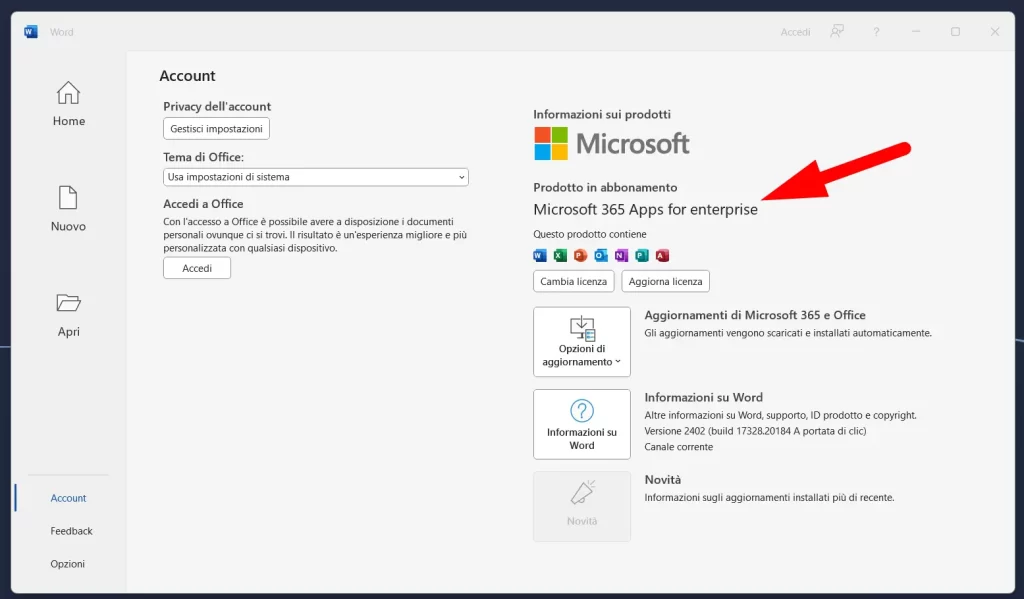Click Accedi in the title bar

[x=795, y=32]
